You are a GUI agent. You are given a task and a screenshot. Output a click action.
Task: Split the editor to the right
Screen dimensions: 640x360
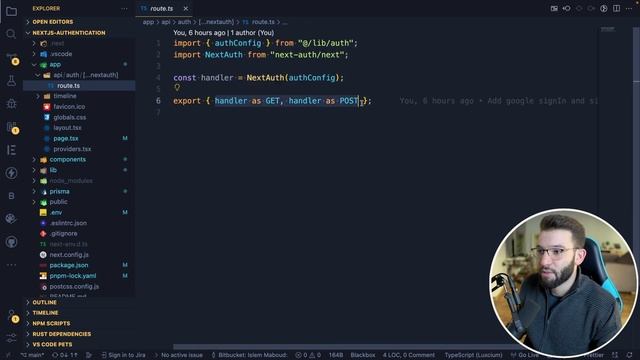(616, 9)
